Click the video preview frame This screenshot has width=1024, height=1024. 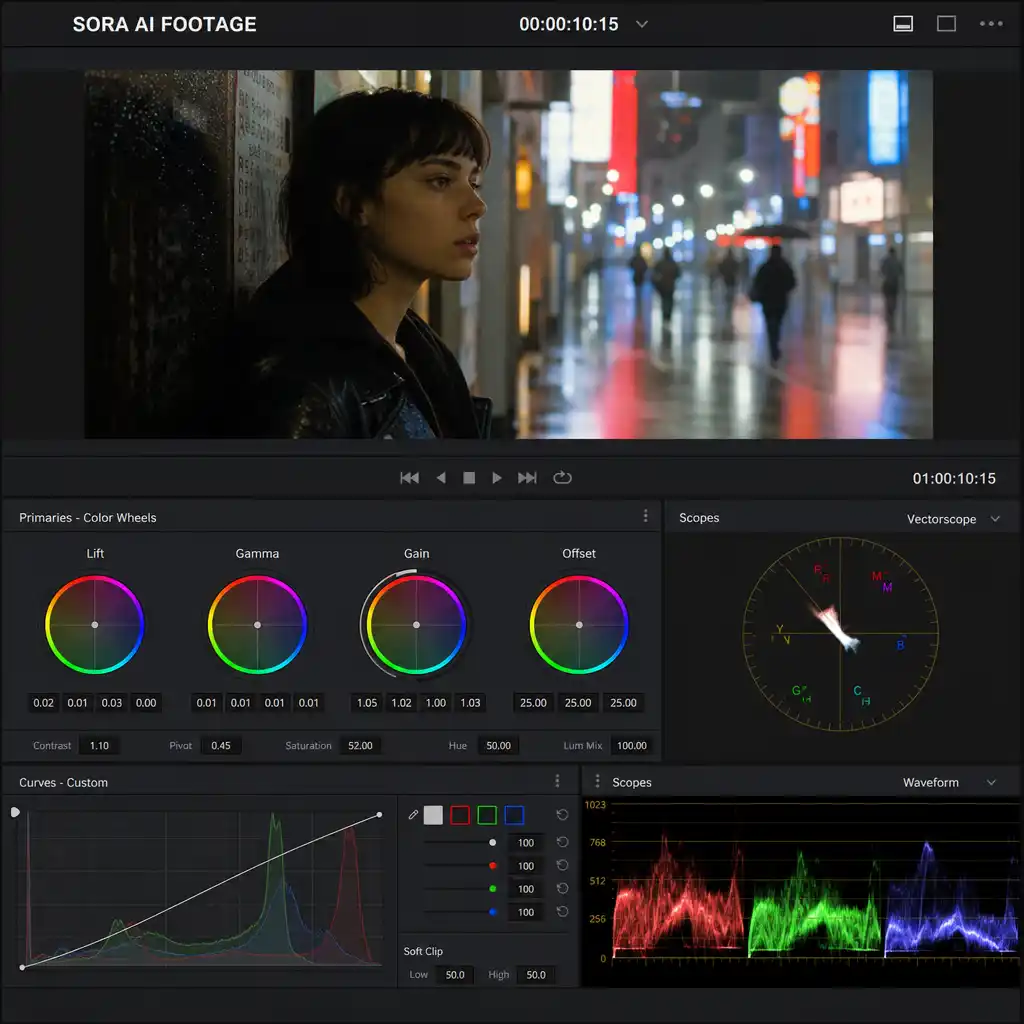pyautogui.click(x=509, y=254)
